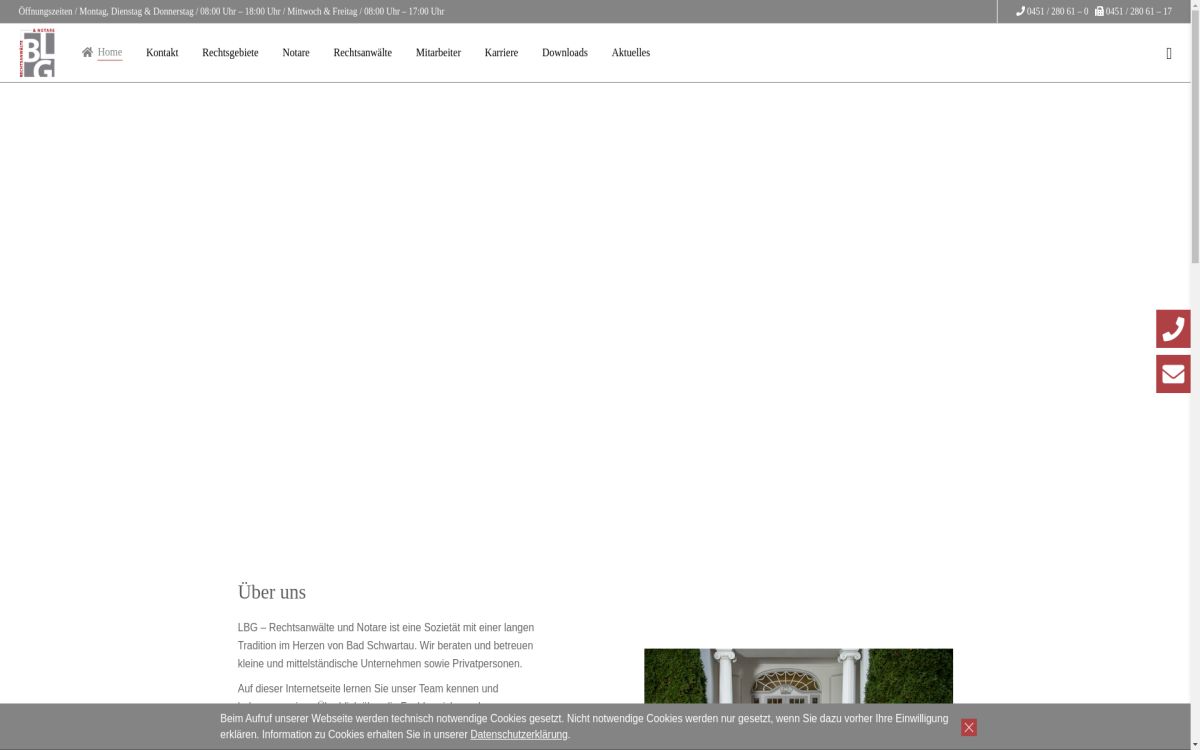The width and height of the screenshot is (1200, 750).
Task: Click the phone icon in top bar
Action: click(x=1020, y=12)
